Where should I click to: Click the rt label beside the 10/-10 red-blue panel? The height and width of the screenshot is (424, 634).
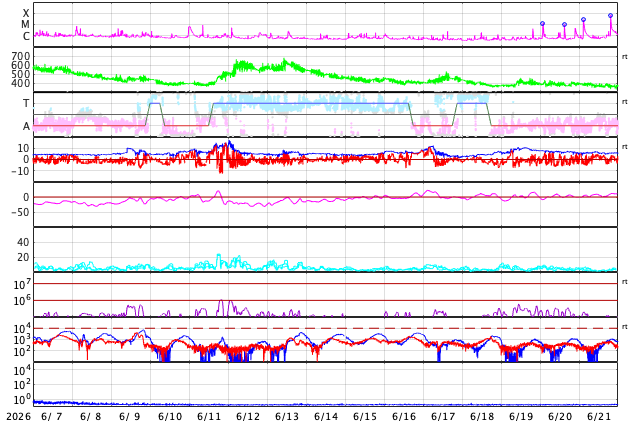[625, 146]
